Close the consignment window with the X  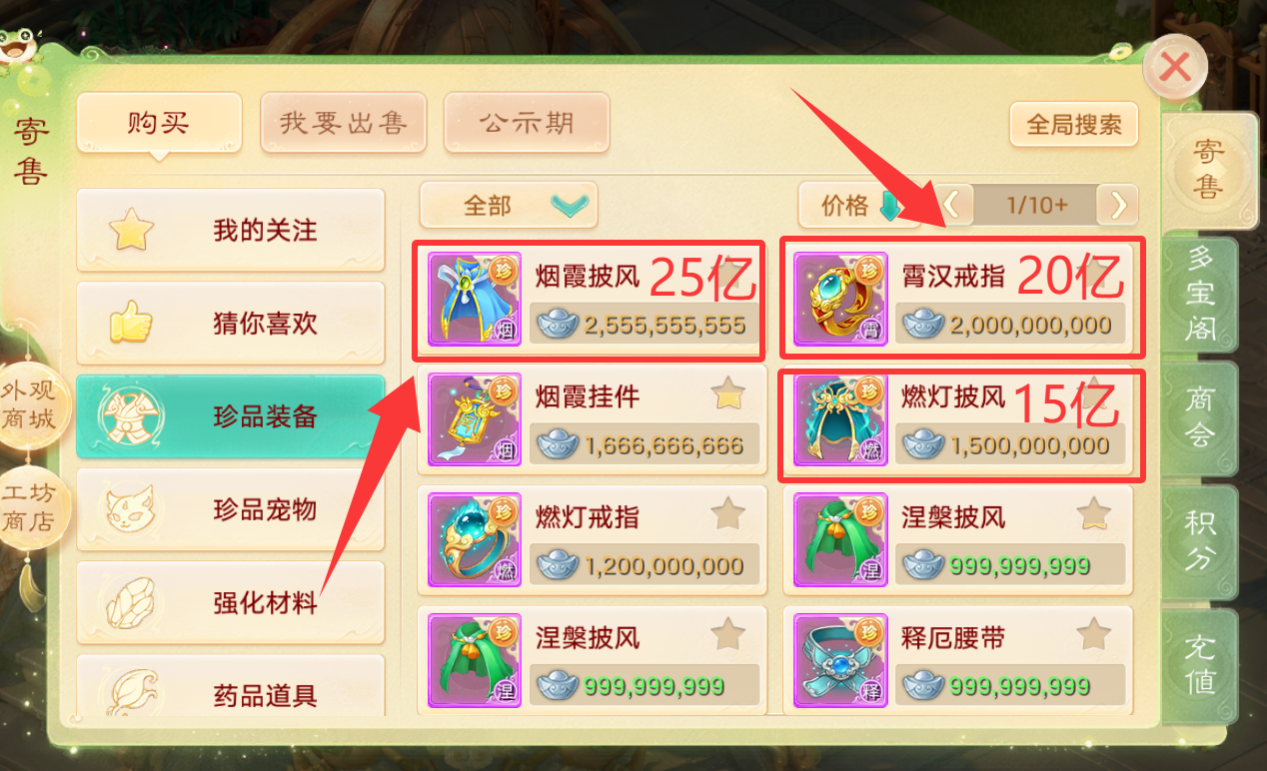[x=1175, y=68]
